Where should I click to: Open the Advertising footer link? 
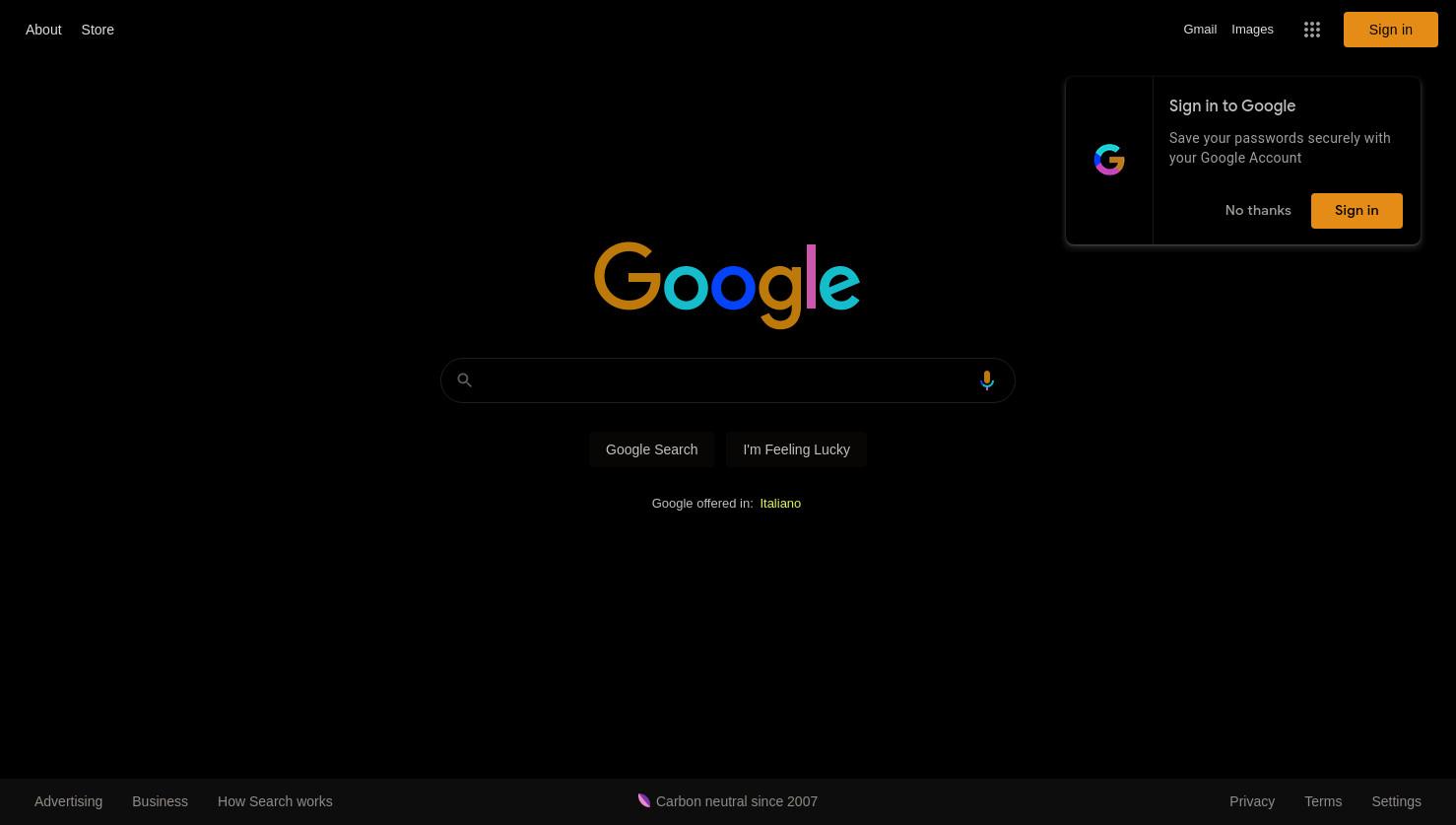(x=68, y=801)
